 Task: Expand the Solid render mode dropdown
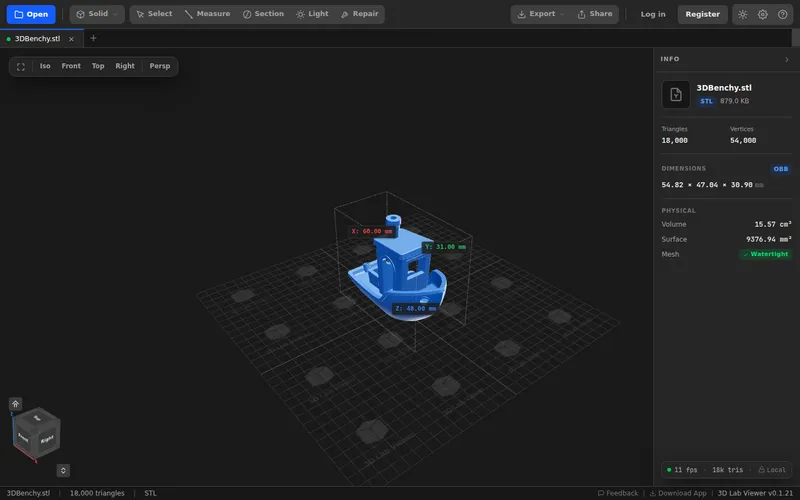(97, 14)
